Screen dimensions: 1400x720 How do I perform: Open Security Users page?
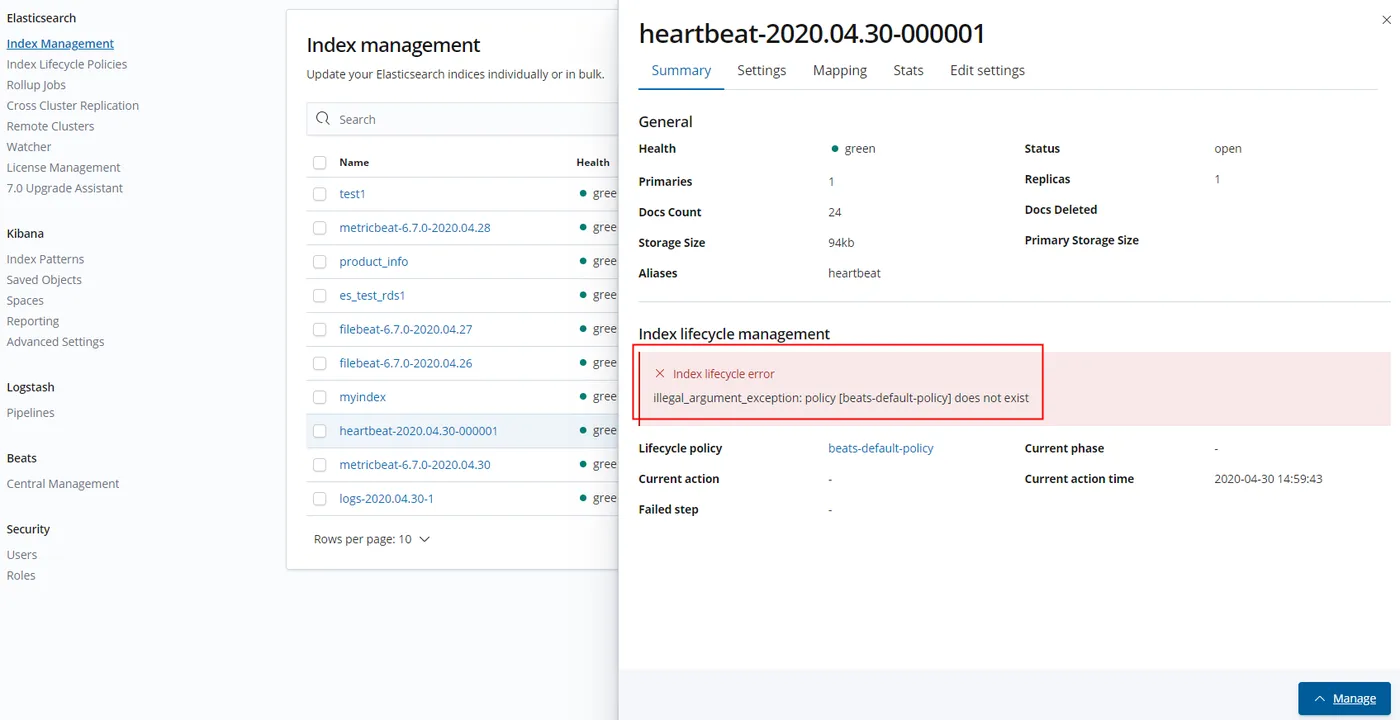coord(22,555)
